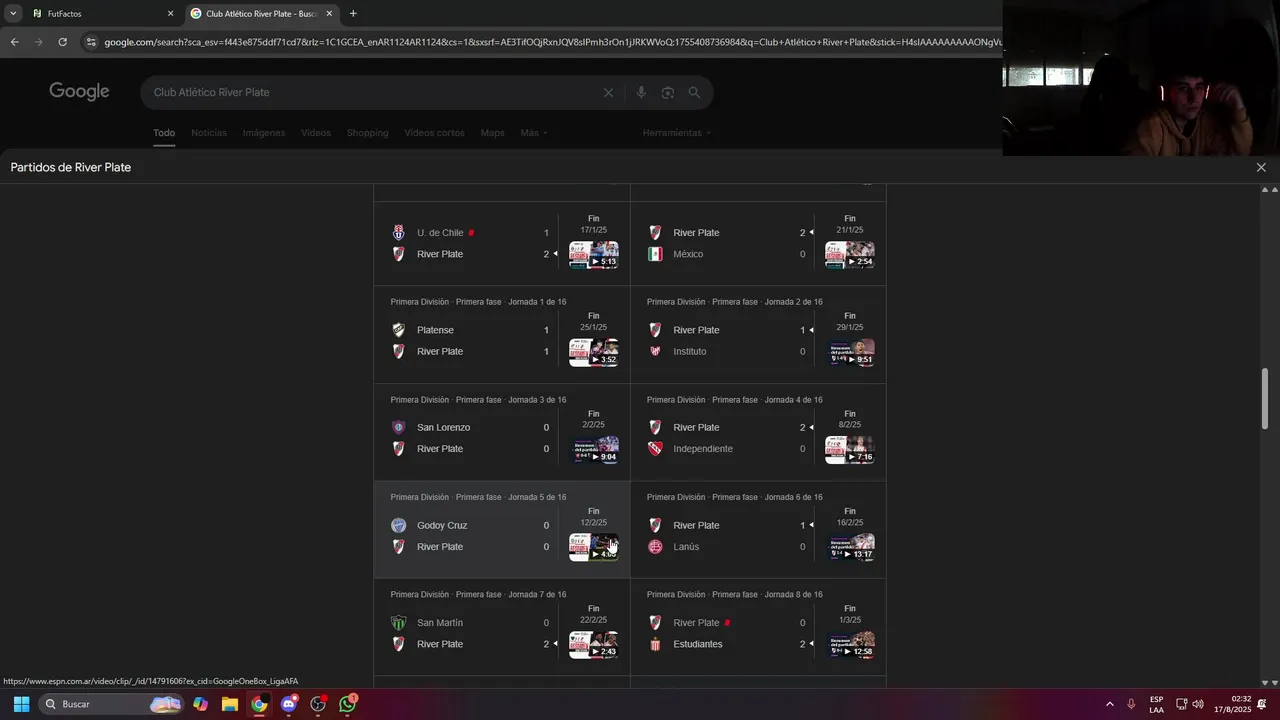The height and width of the screenshot is (720, 1280).
Task: Play the Platense match highlight 3:52
Action: pyautogui.click(x=594, y=352)
